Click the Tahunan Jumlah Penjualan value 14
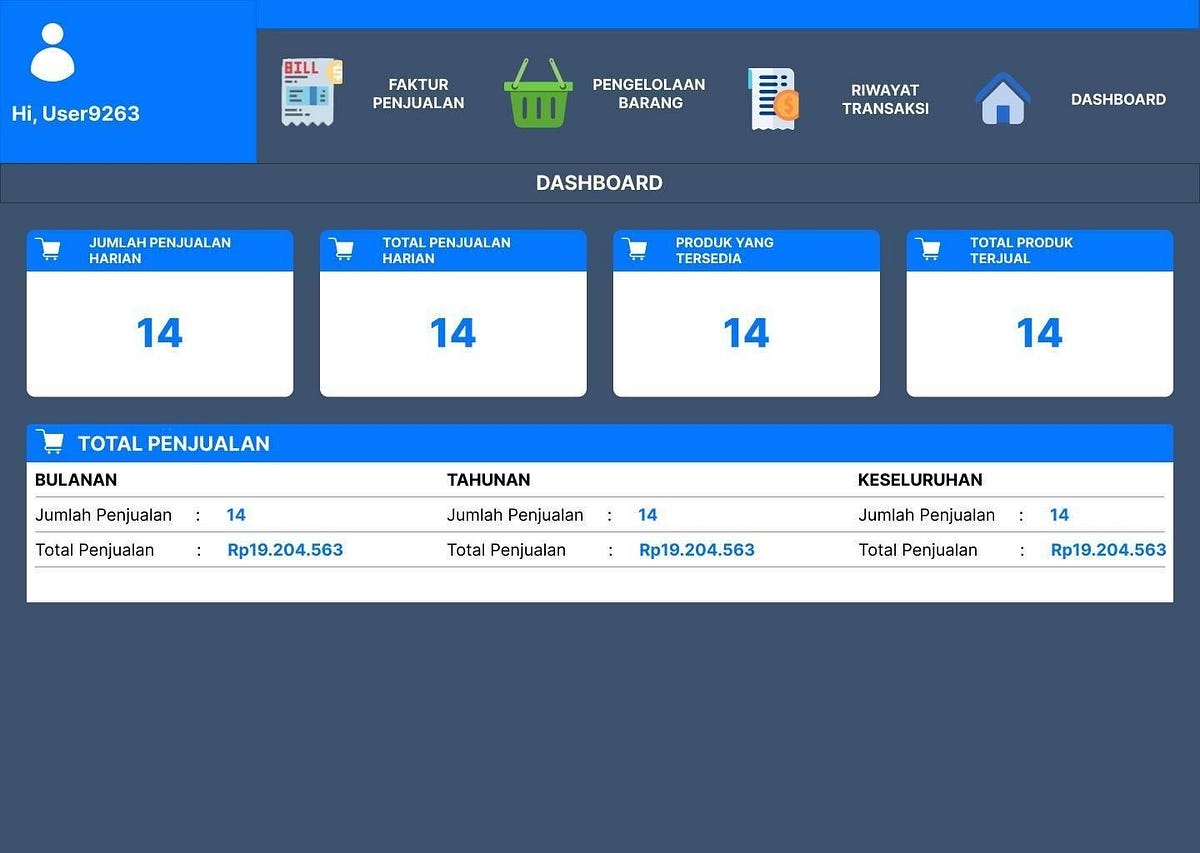The height and width of the screenshot is (853, 1200). (647, 514)
